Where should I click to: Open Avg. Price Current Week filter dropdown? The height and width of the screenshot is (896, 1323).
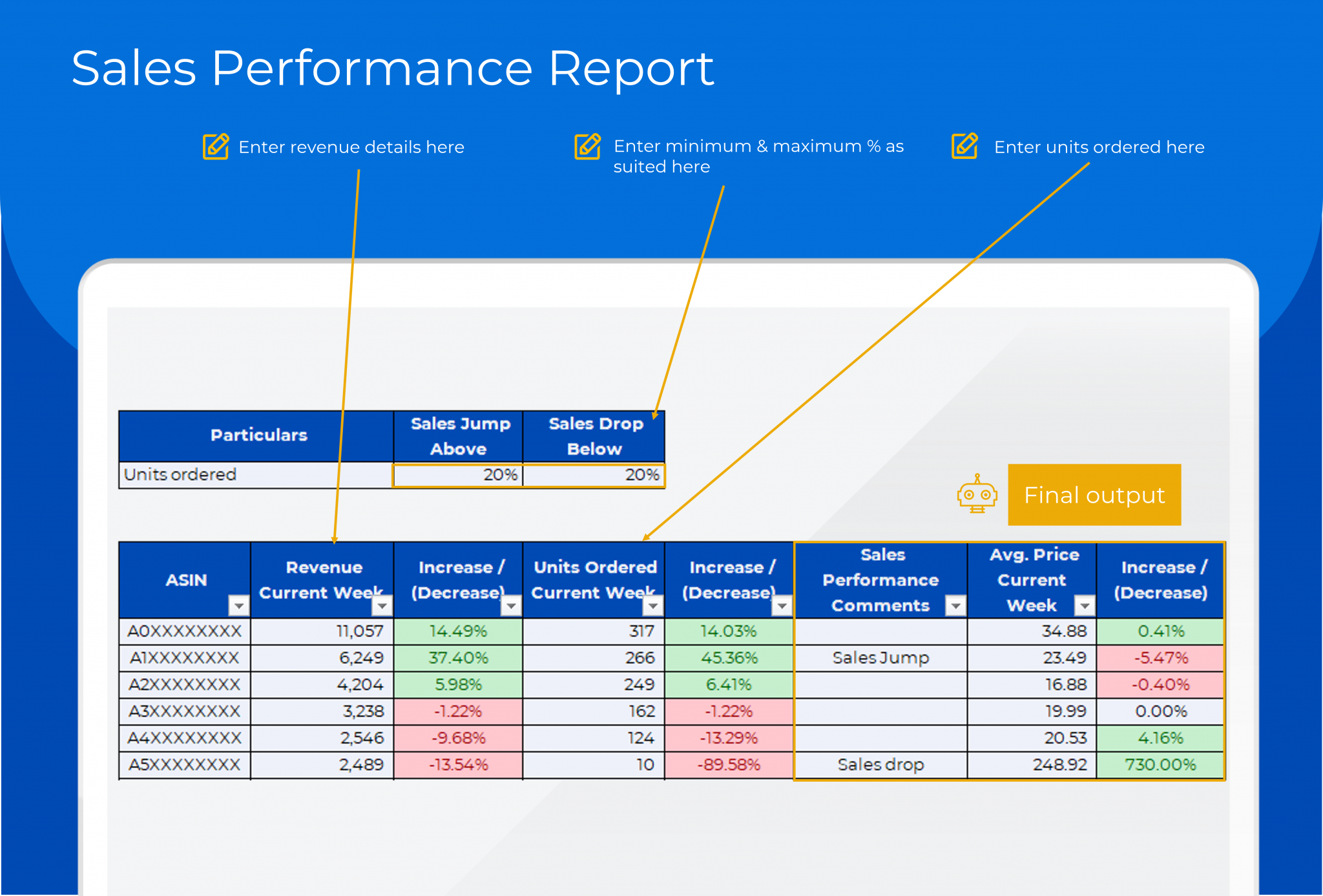[1084, 605]
